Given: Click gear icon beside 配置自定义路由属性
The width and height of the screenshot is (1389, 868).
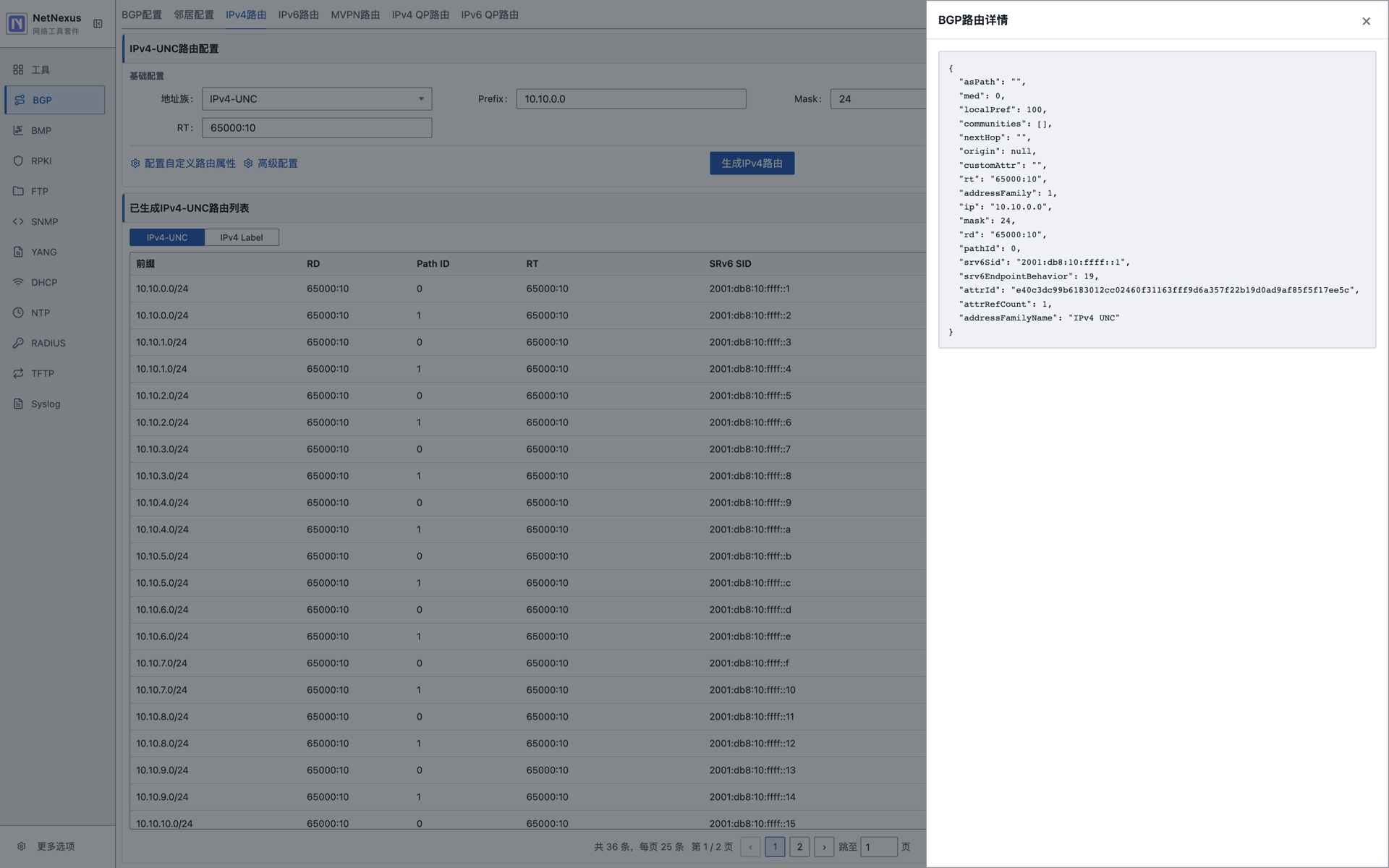Looking at the screenshot, I should (x=135, y=163).
